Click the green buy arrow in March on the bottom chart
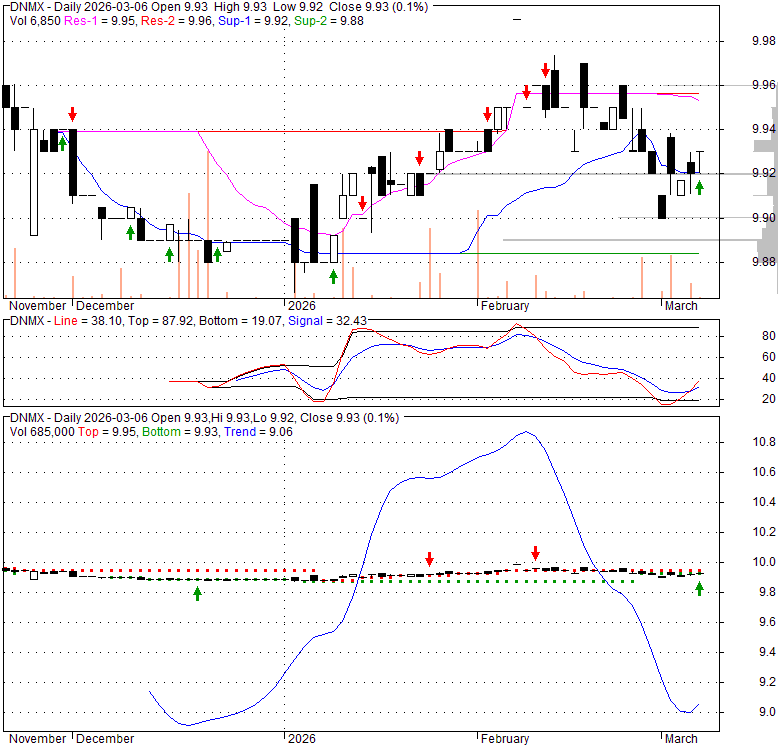 [699, 589]
